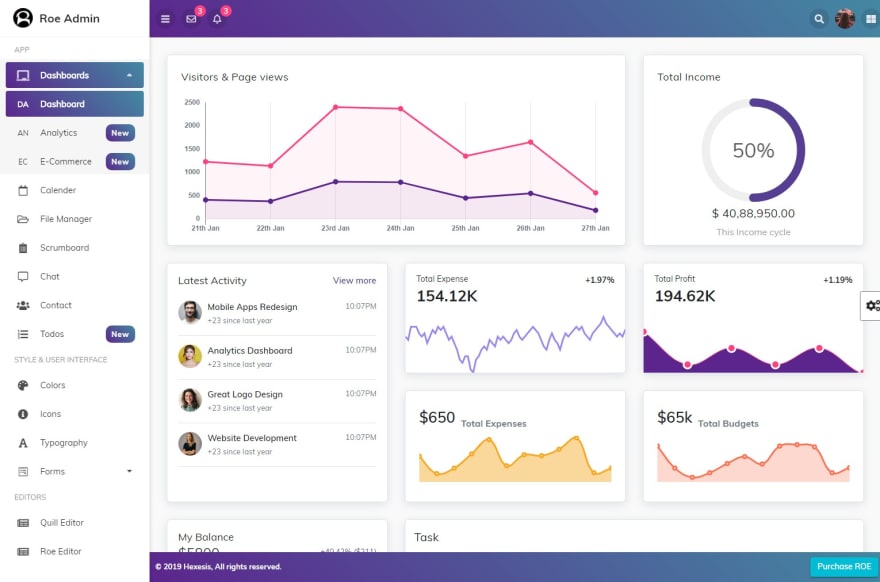Expand the Forms submenu arrow
The image size is (880, 582).
point(130,471)
